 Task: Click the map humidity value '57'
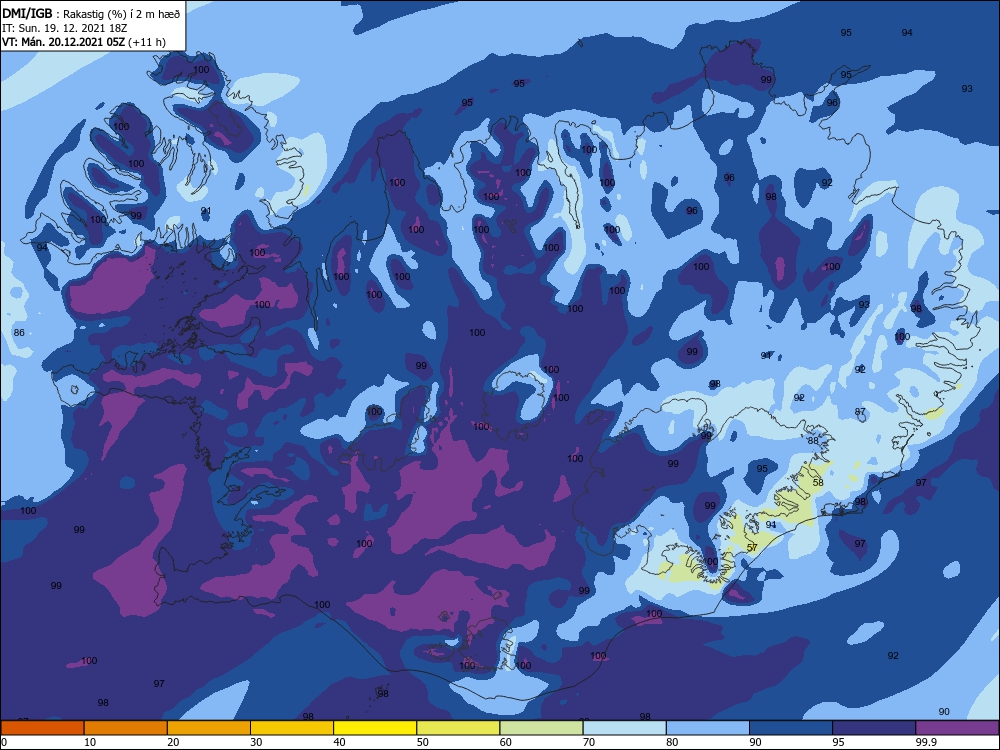coord(752,547)
